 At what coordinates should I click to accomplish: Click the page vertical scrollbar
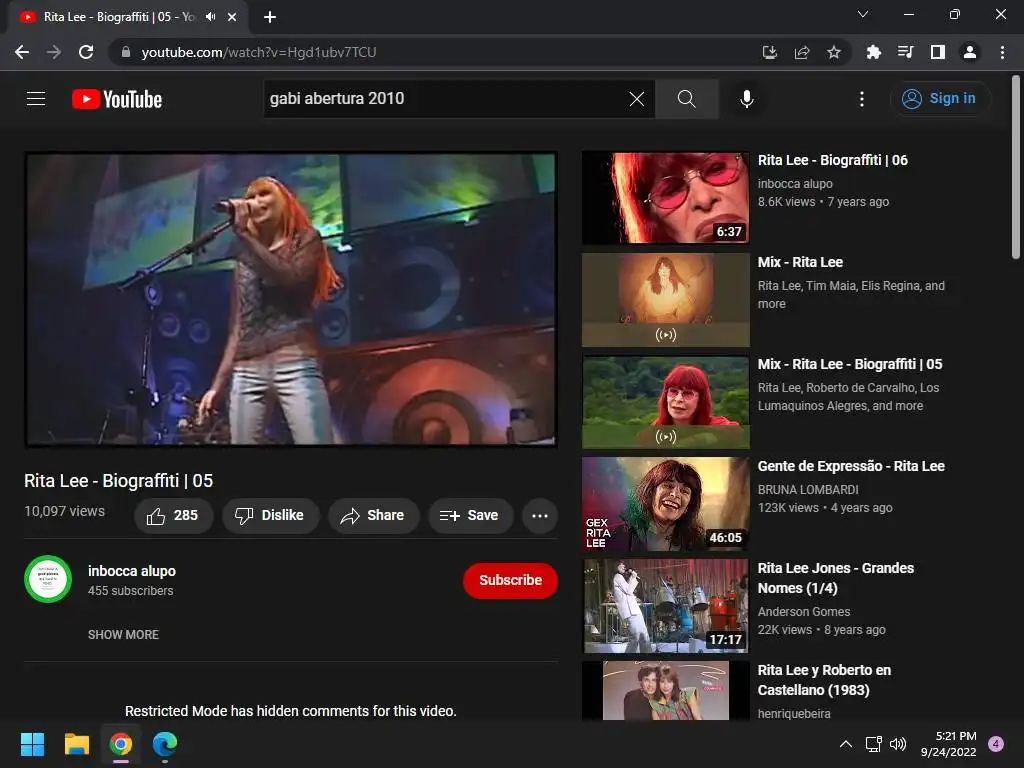[1016, 168]
